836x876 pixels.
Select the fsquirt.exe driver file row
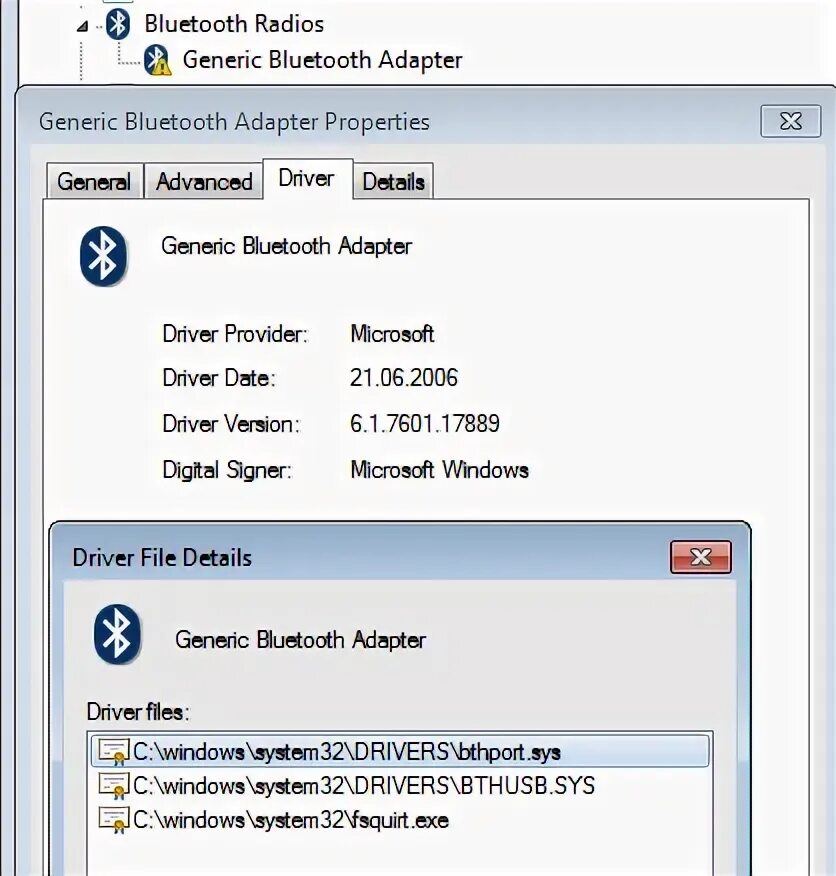400,820
